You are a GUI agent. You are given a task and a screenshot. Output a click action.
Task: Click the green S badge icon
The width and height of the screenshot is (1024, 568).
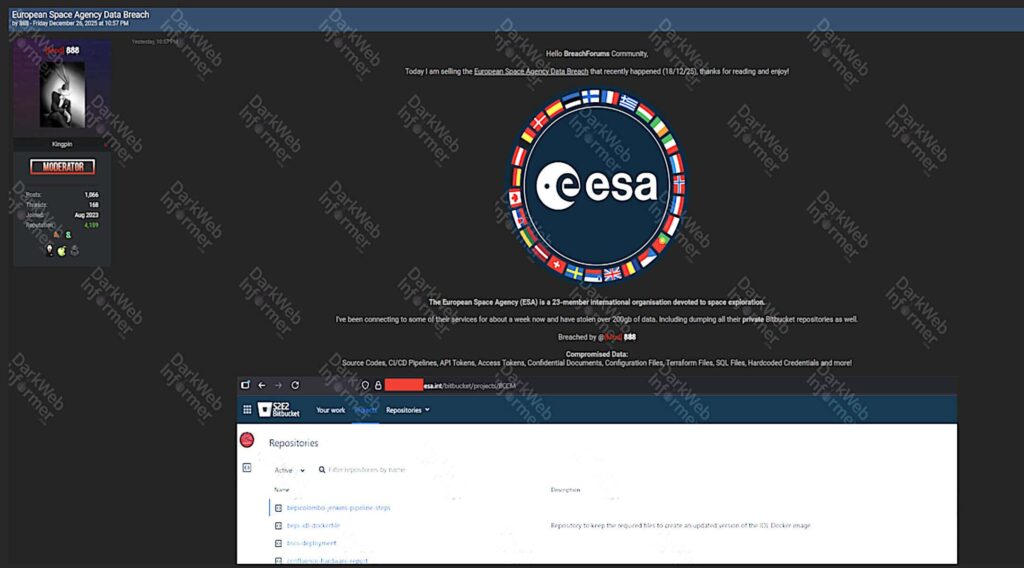tap(68, 235)
